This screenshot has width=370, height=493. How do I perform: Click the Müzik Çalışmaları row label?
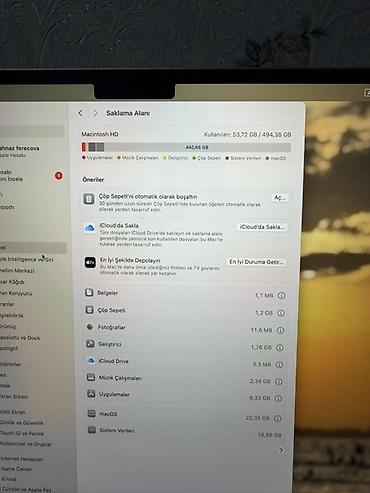pyautogui.click(x=120, y=378)
